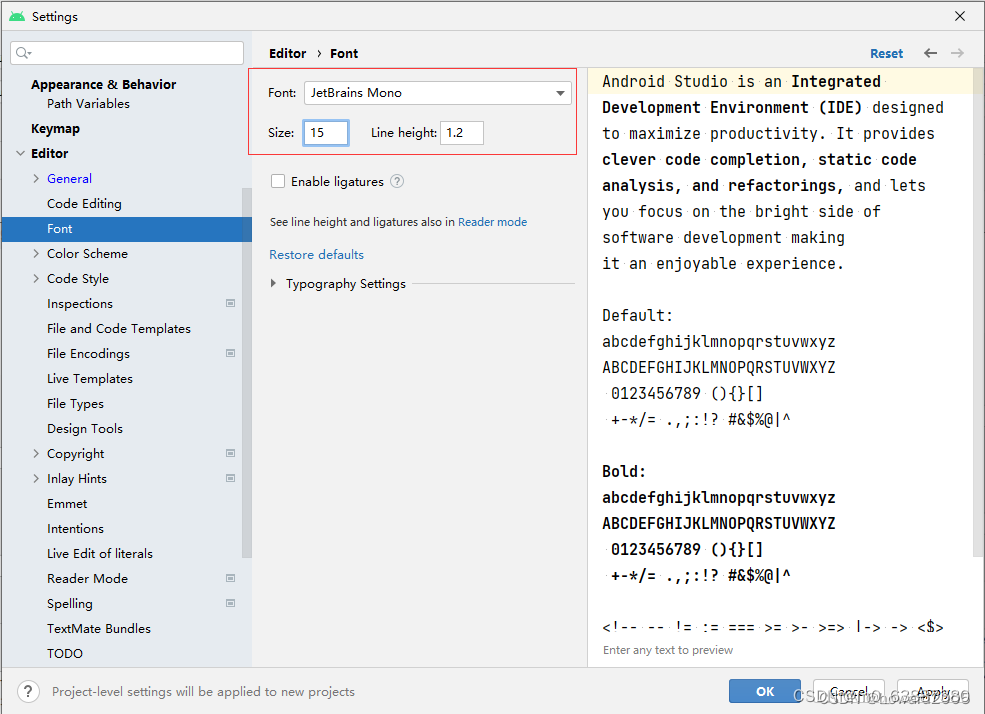
Task: Open Reader Mode settings page
Action: (87, 578)
